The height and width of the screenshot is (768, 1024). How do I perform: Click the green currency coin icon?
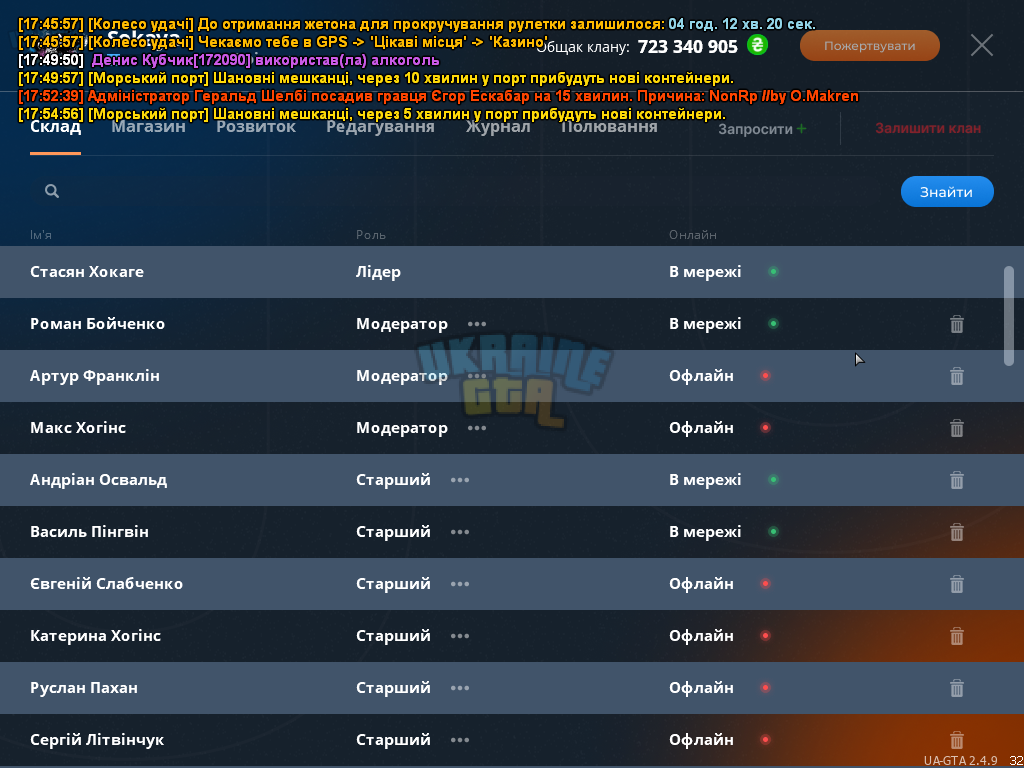[758, 45]
